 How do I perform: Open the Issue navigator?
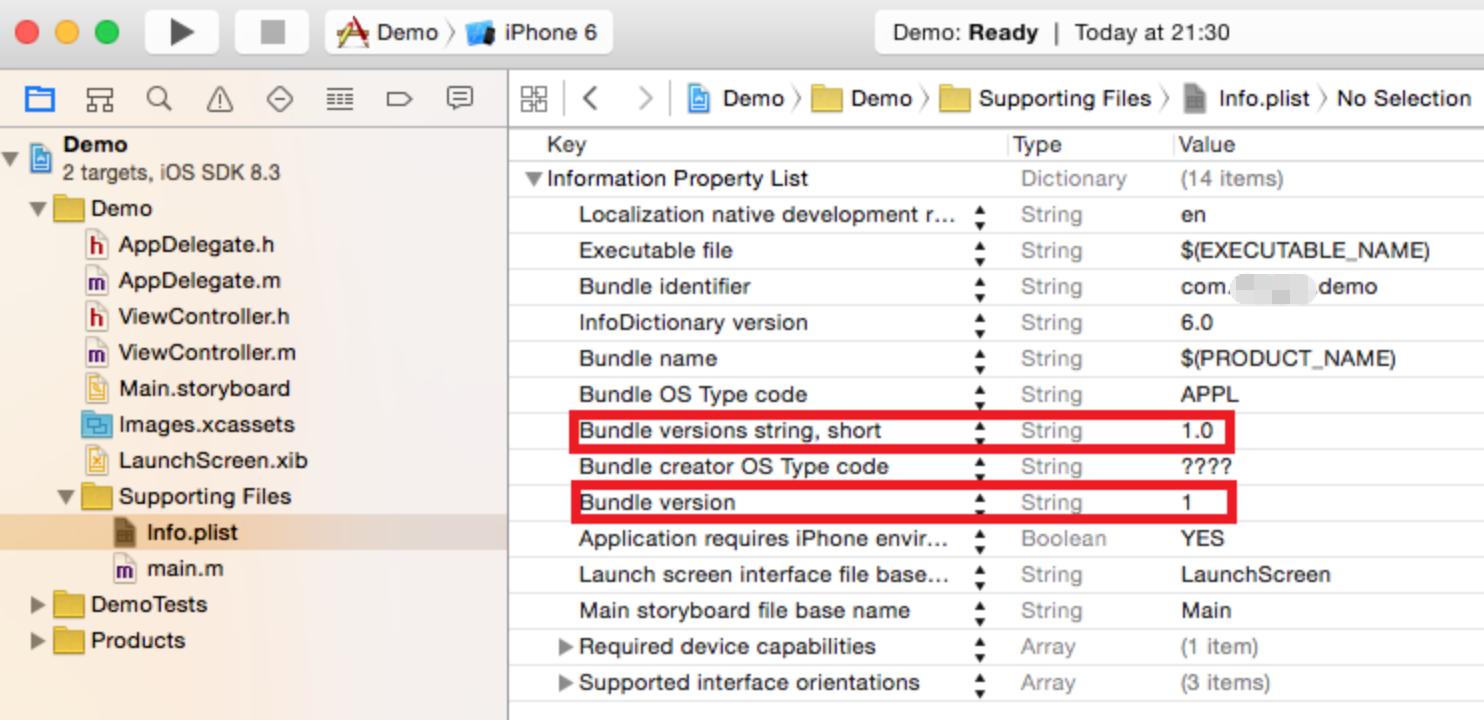(x=219, y=98)
